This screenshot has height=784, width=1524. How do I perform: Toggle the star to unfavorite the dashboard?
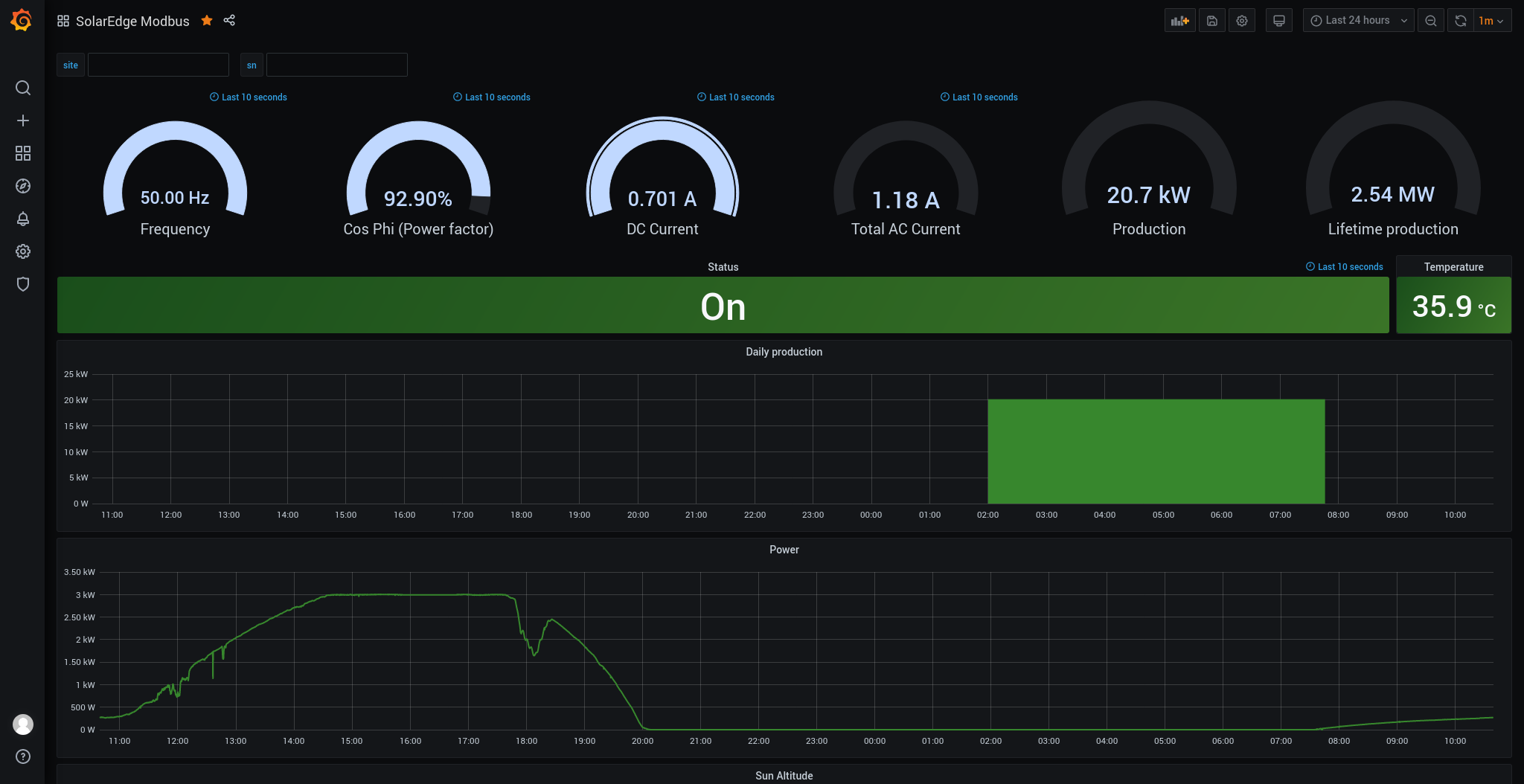click(207, 21)
